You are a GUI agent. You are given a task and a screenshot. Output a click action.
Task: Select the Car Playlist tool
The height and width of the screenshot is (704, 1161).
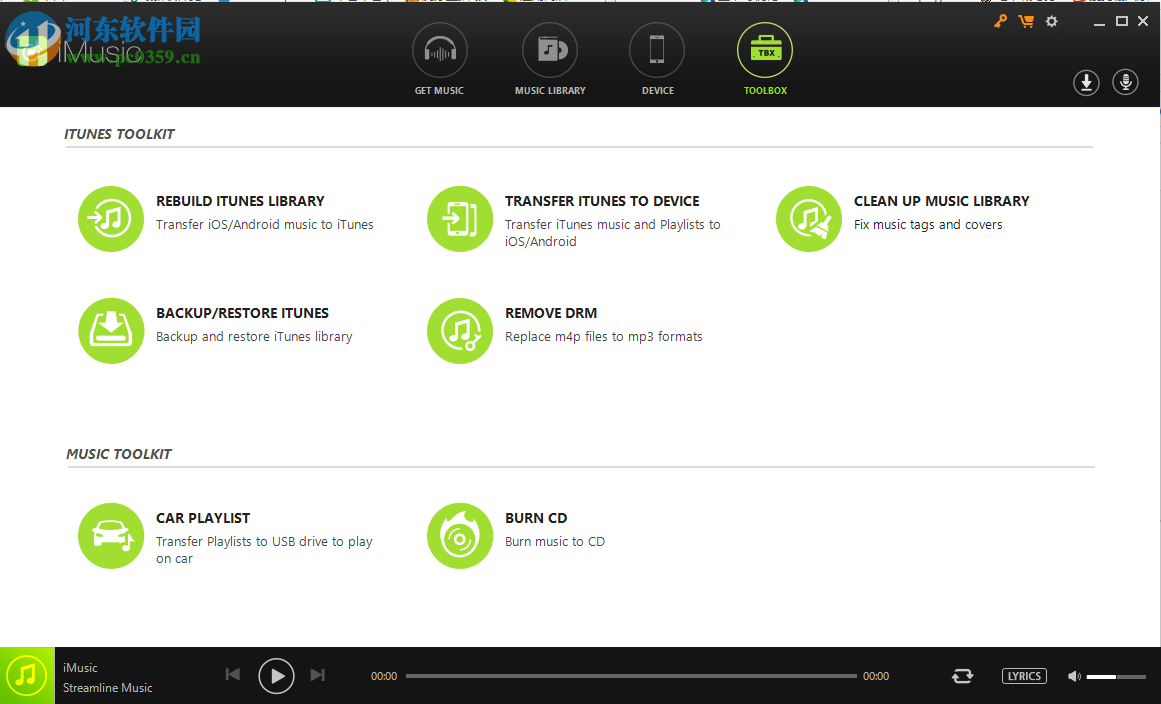(x=111, y=535)
